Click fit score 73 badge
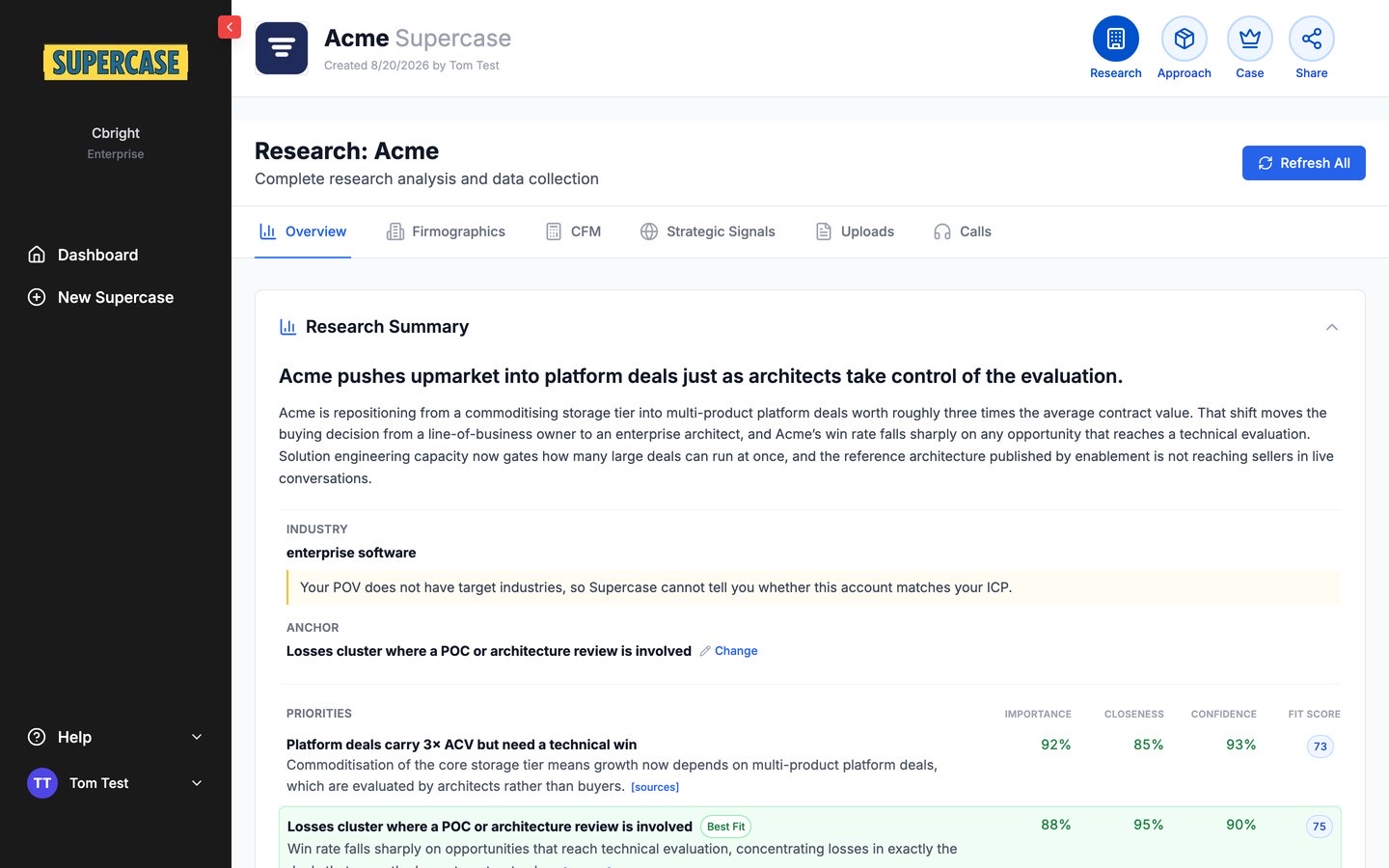This screenshot has width=1389, height=868. point(1321,746)
